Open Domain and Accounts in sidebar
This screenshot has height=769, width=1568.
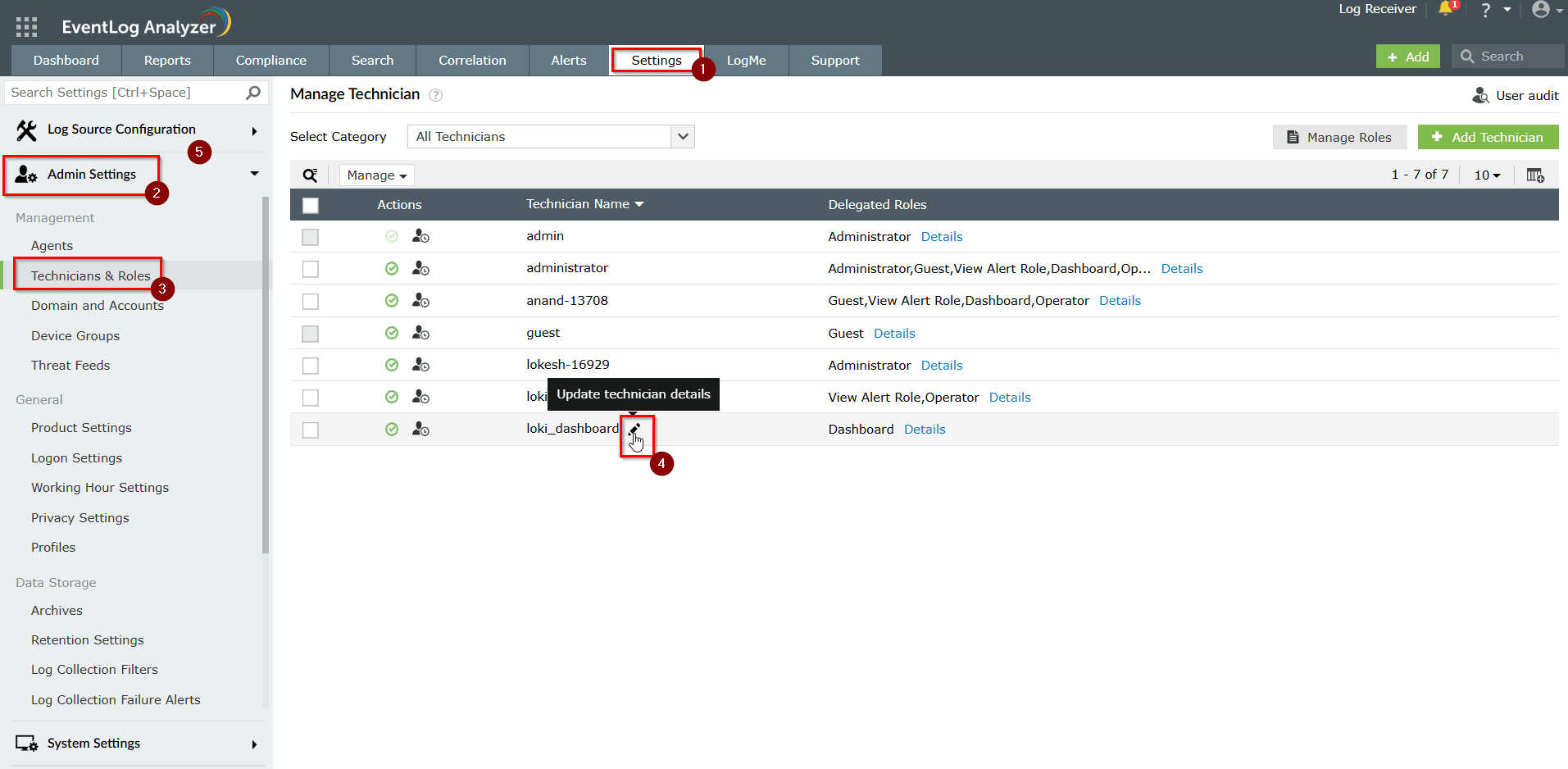click(x=98, y=305)
